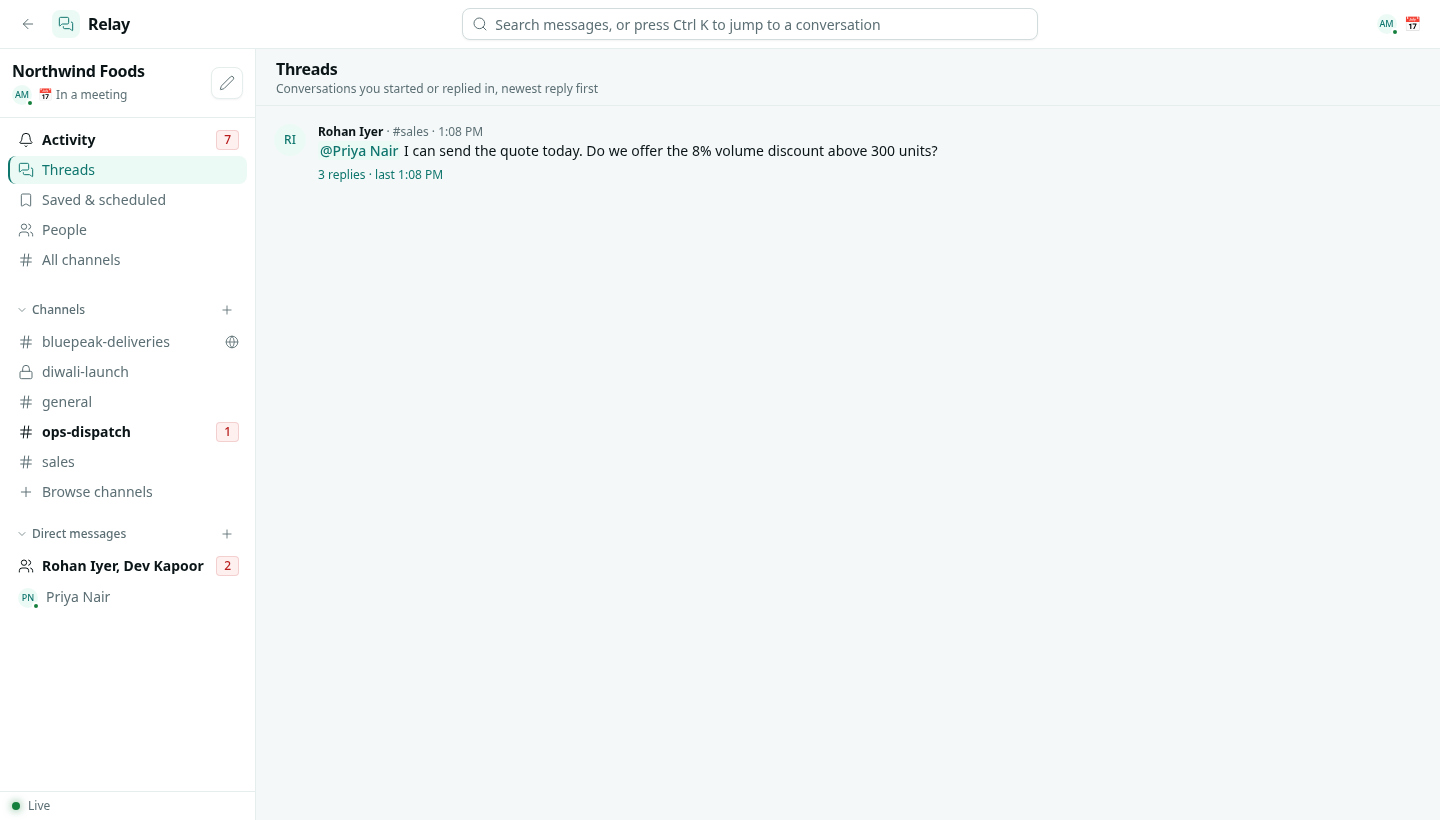Click the AM avatar in top right
Viewport: 1440px width, 820px height.
tap(1386, 24)
